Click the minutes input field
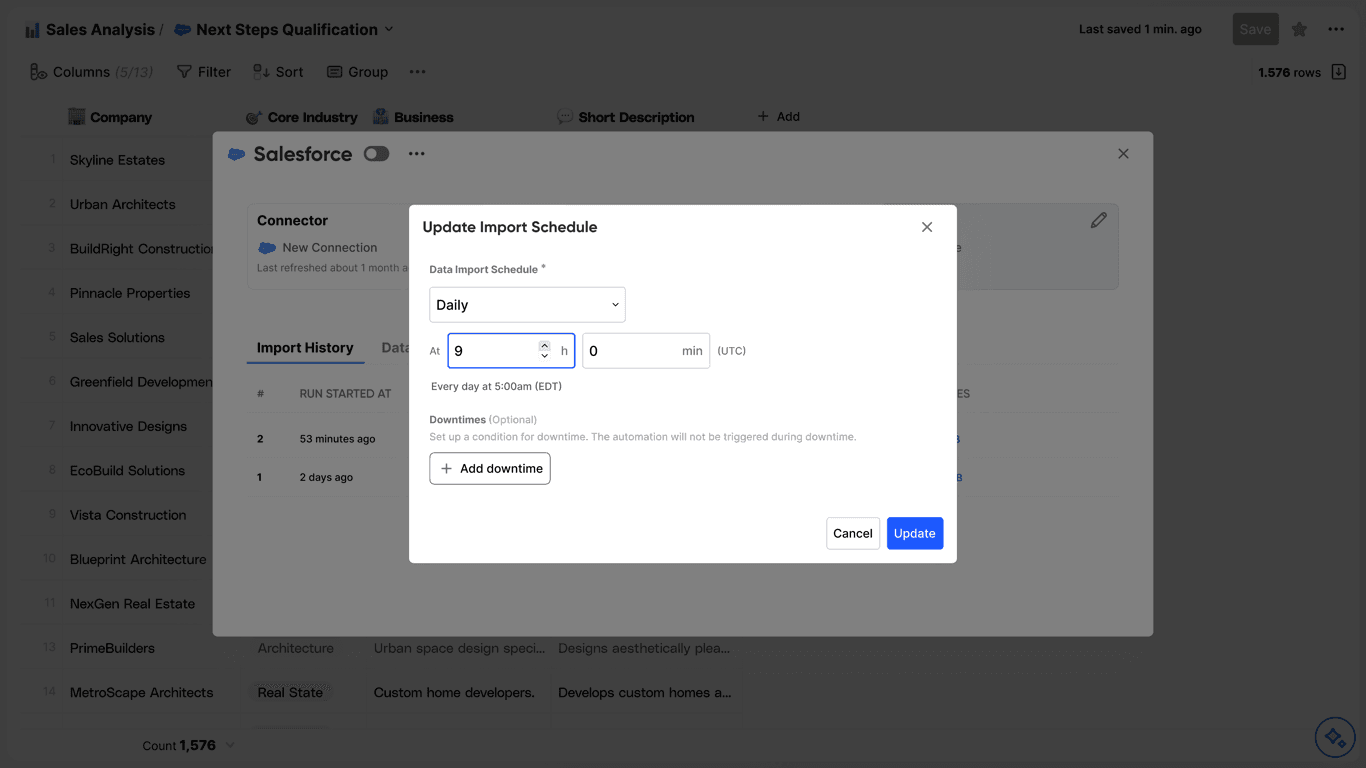This screenshot has width=1366, height=768. click(x=646, y=351)
